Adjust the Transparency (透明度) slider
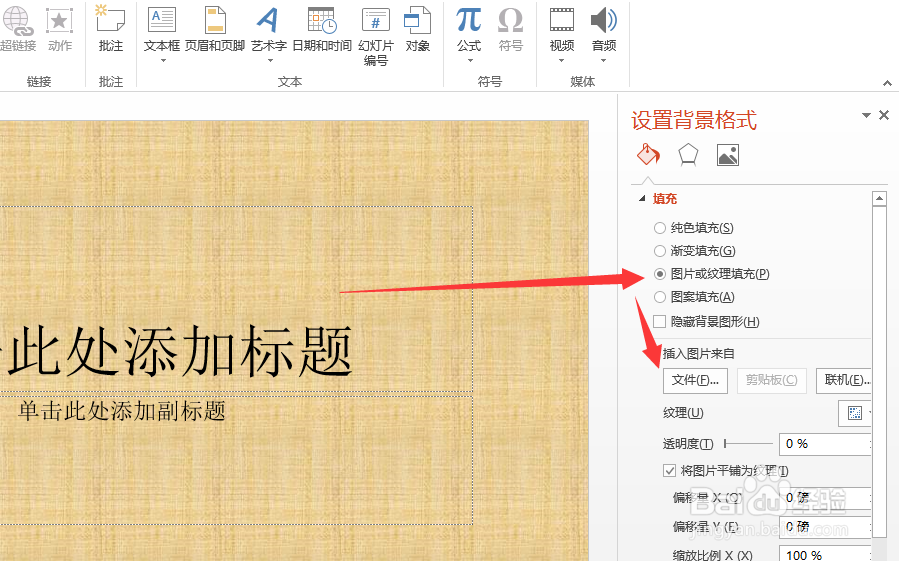The image size is (899, 561). 749,443
